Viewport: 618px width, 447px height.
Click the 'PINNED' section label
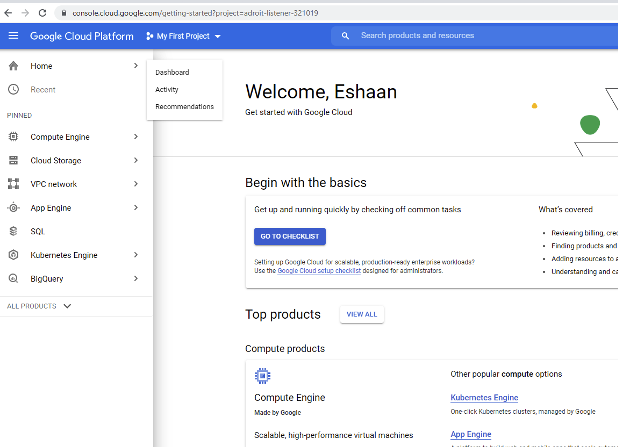[x=19, y=115]
